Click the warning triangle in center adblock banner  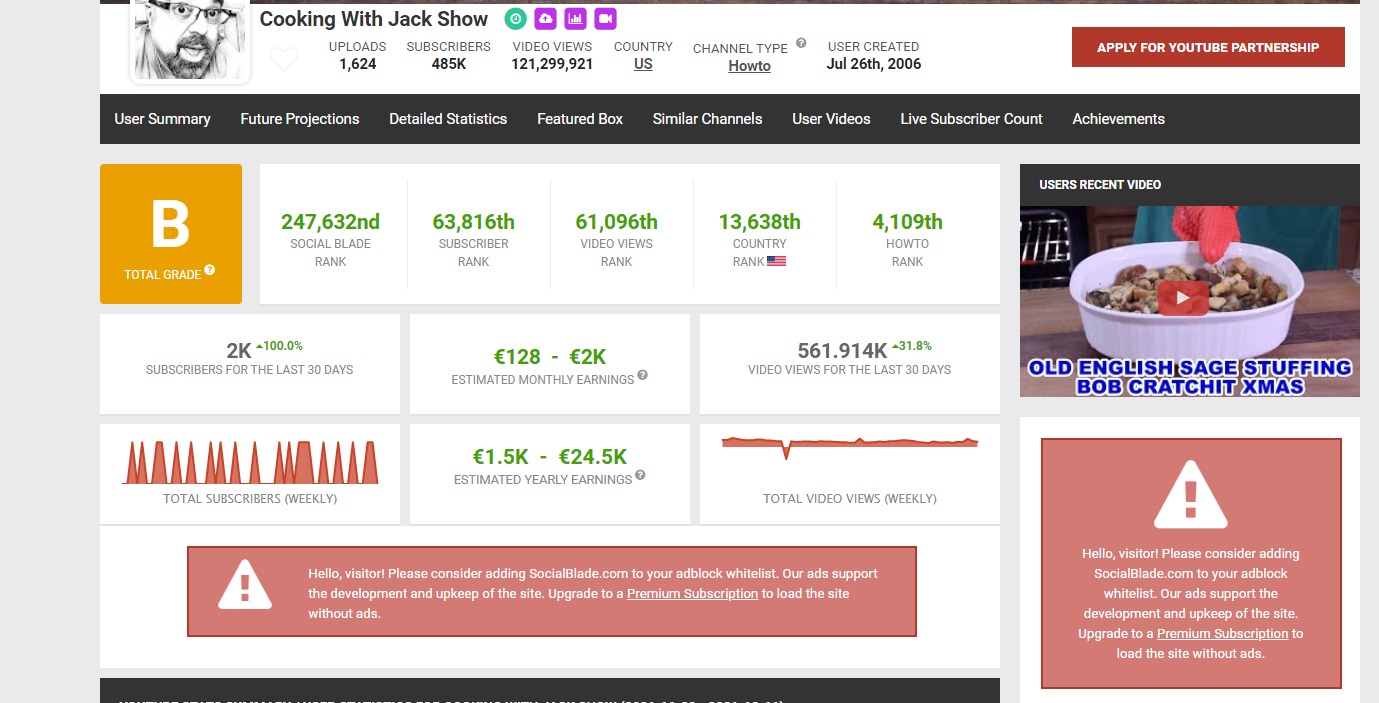pyautogui.click(x=245, y=584)
